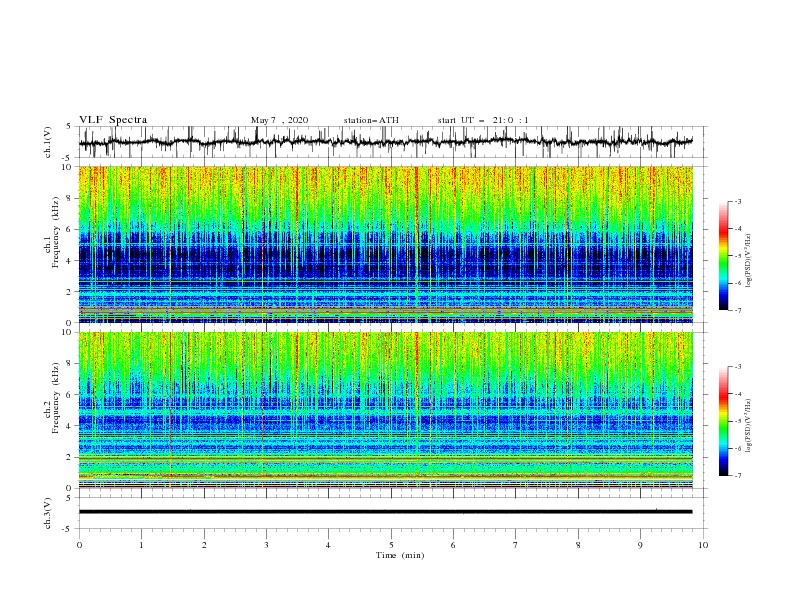Click the "-3" label on ch.1 color bar
Viewport: 792px width, 612px height.
tap(737, 201)
